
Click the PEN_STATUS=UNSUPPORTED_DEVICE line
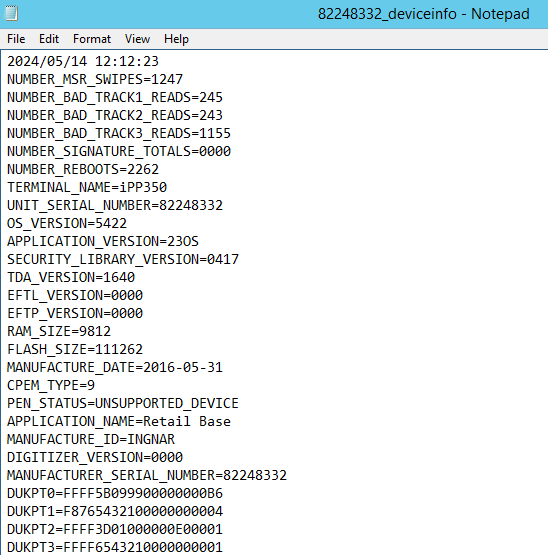(123, 403)
